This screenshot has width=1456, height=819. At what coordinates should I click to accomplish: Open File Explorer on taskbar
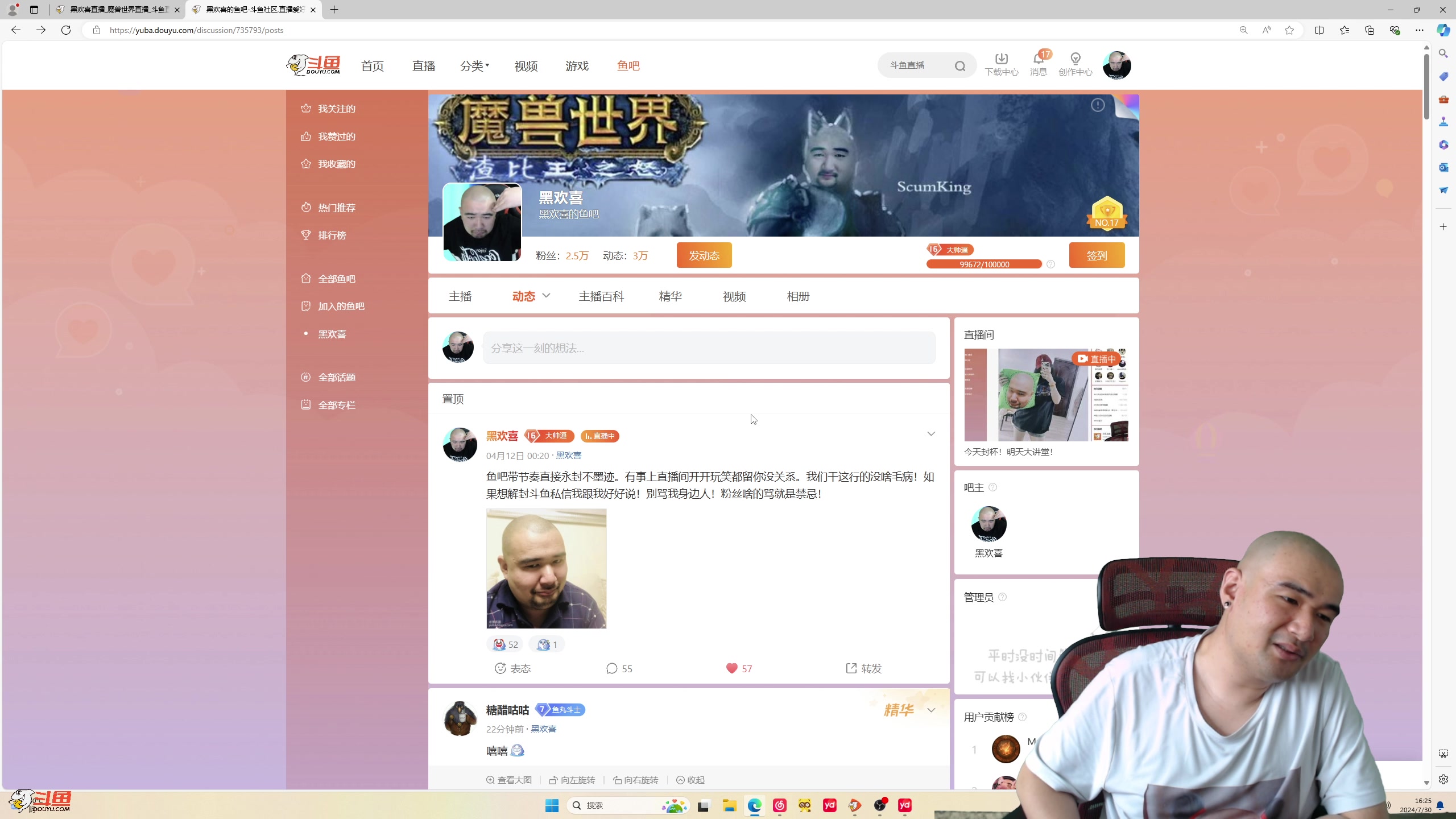click(729, 805)
